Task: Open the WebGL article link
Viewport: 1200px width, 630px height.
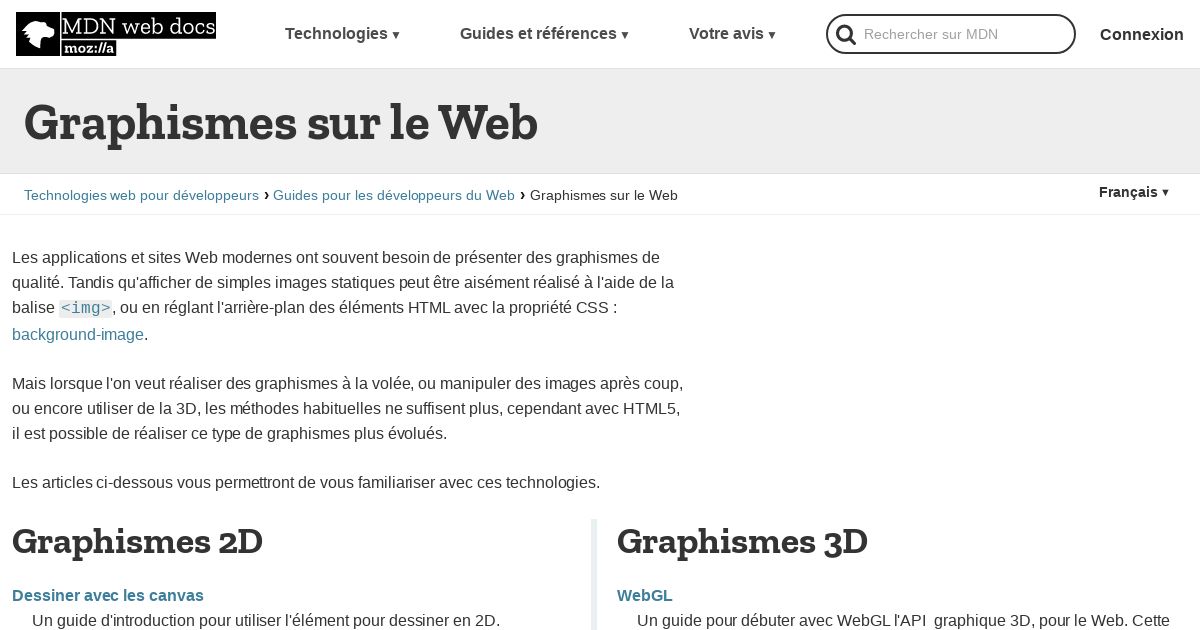Action: [645, 596]
